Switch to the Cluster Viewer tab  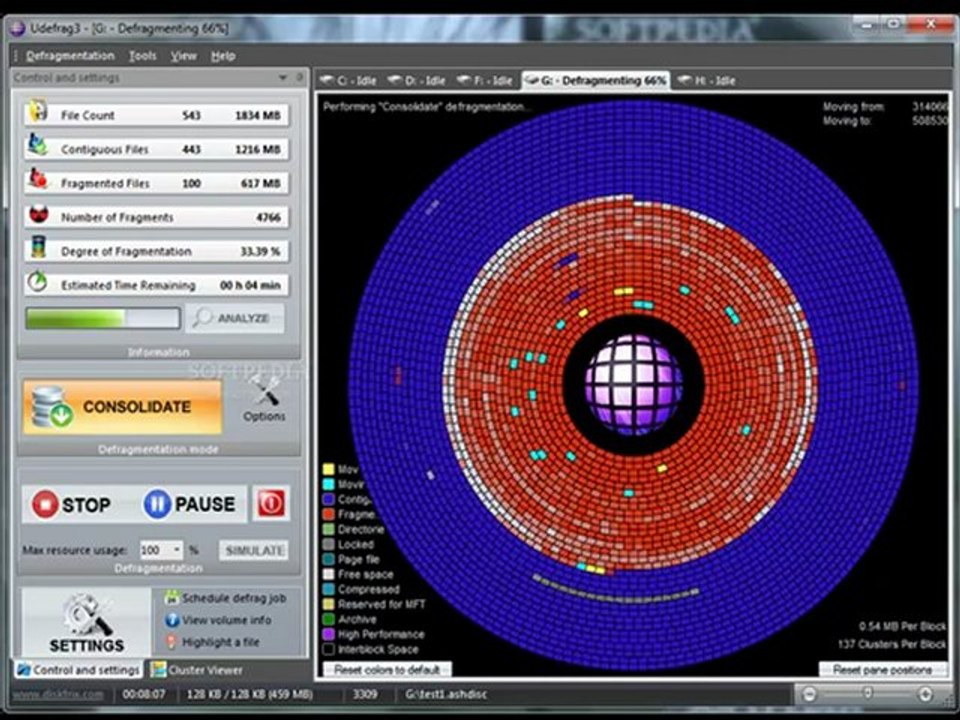(197, 670)
